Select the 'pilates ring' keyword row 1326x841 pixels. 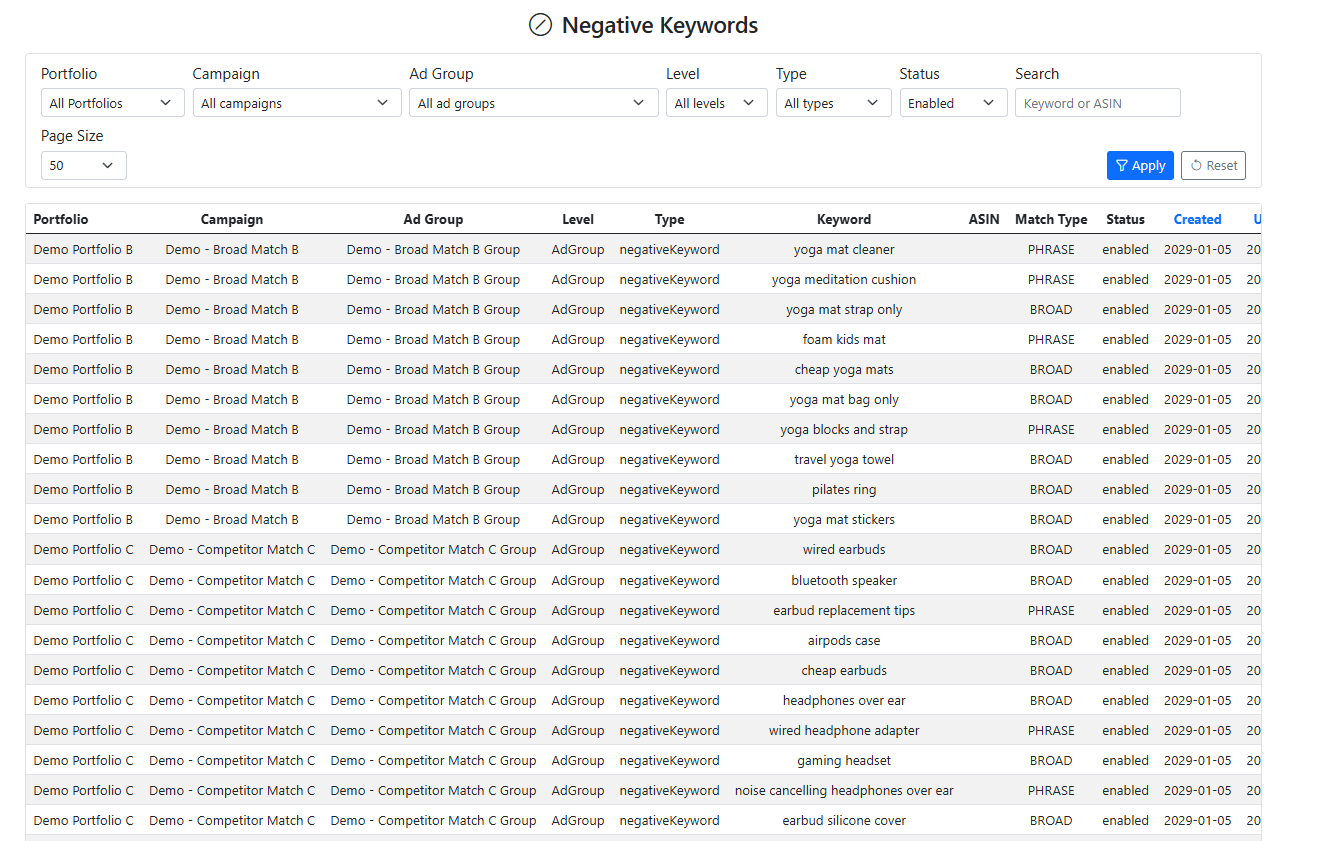[x=843, y=489]
